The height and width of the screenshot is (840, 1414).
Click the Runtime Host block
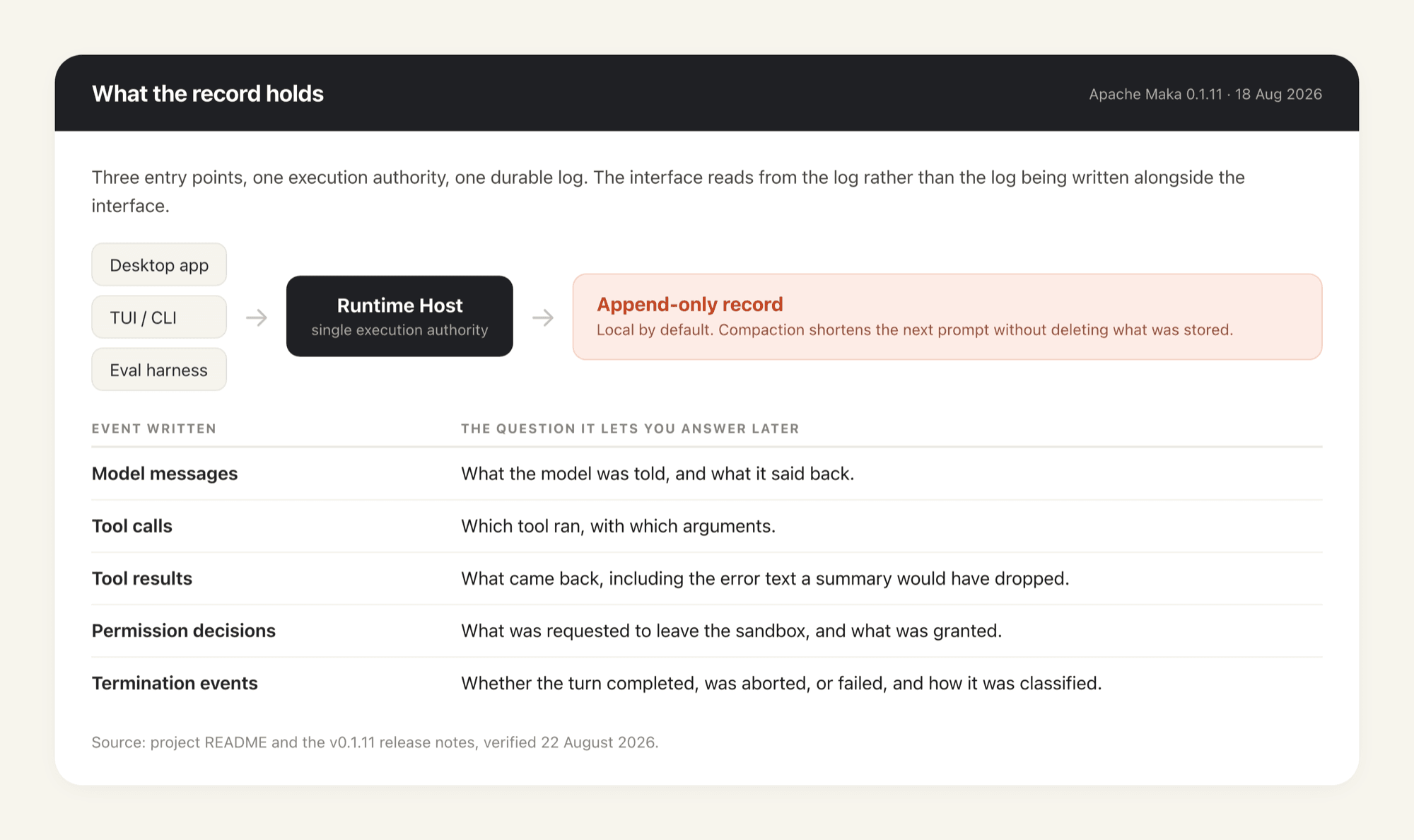click(399, 316)
